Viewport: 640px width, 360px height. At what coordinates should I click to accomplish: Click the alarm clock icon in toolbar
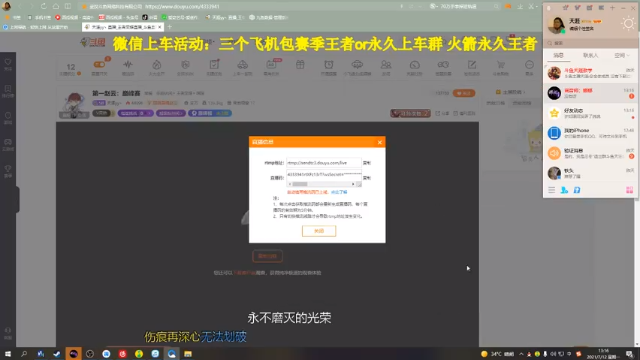329,64
